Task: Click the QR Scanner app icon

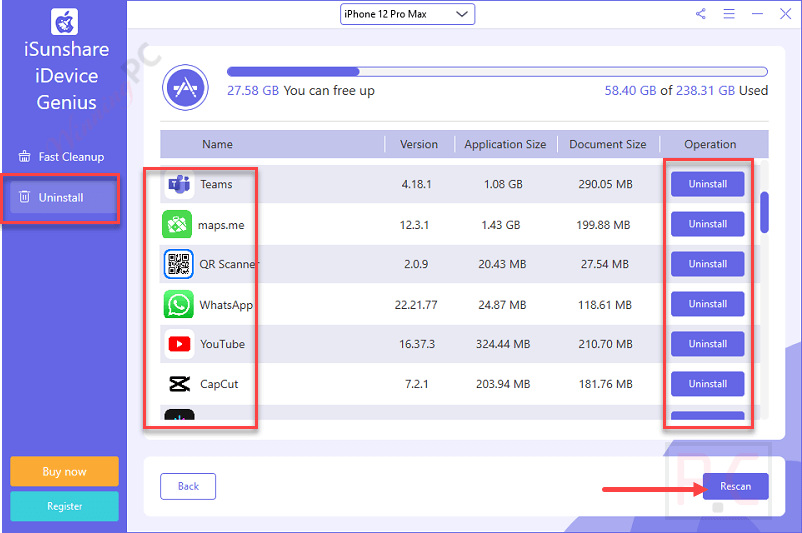Action: (x=179, y=264)
